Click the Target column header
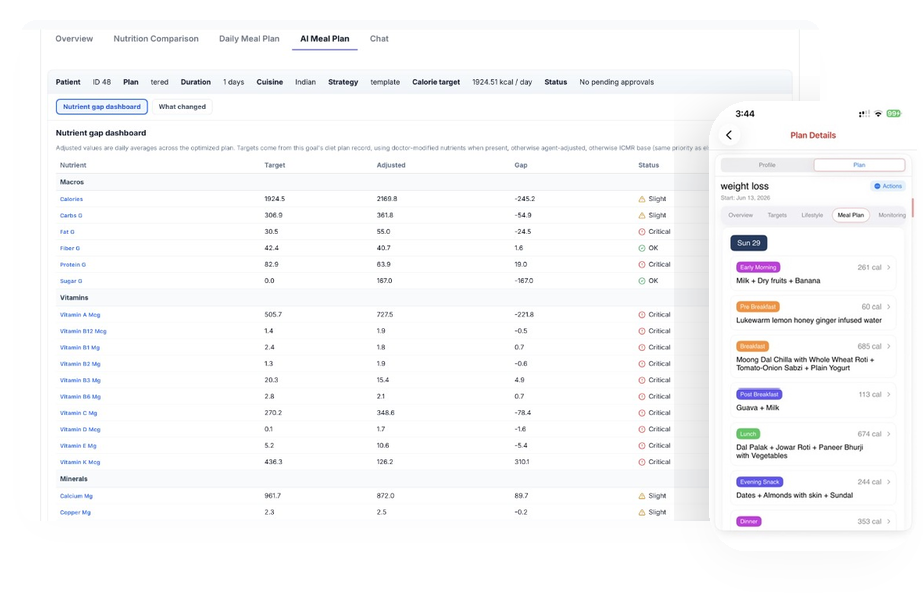The image size is (923, 596). [274, 165]
